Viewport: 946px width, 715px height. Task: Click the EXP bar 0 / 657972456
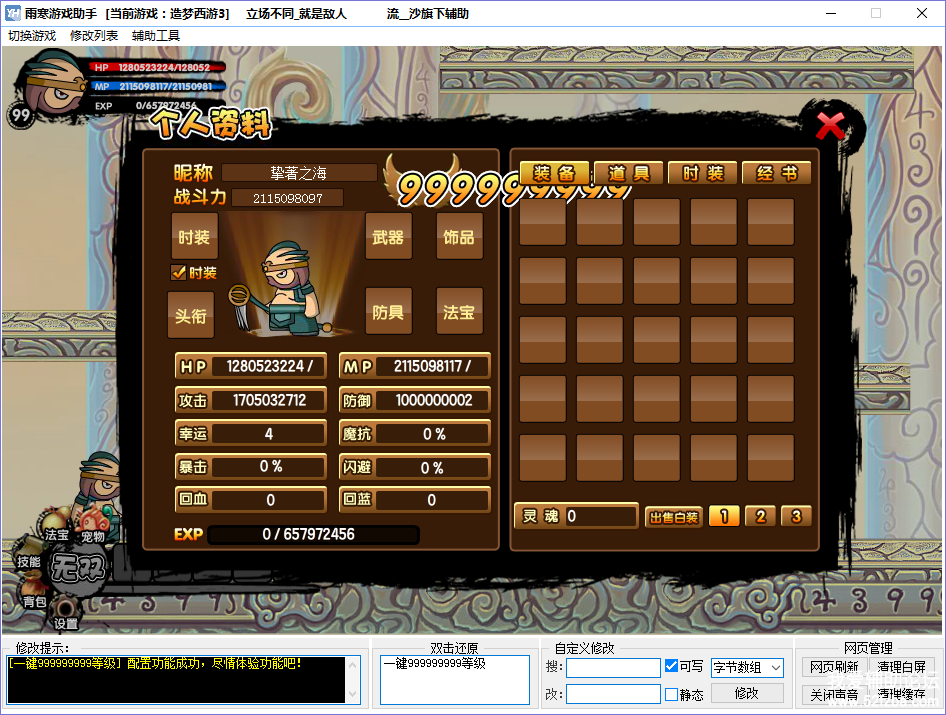(x=313, y=534)
